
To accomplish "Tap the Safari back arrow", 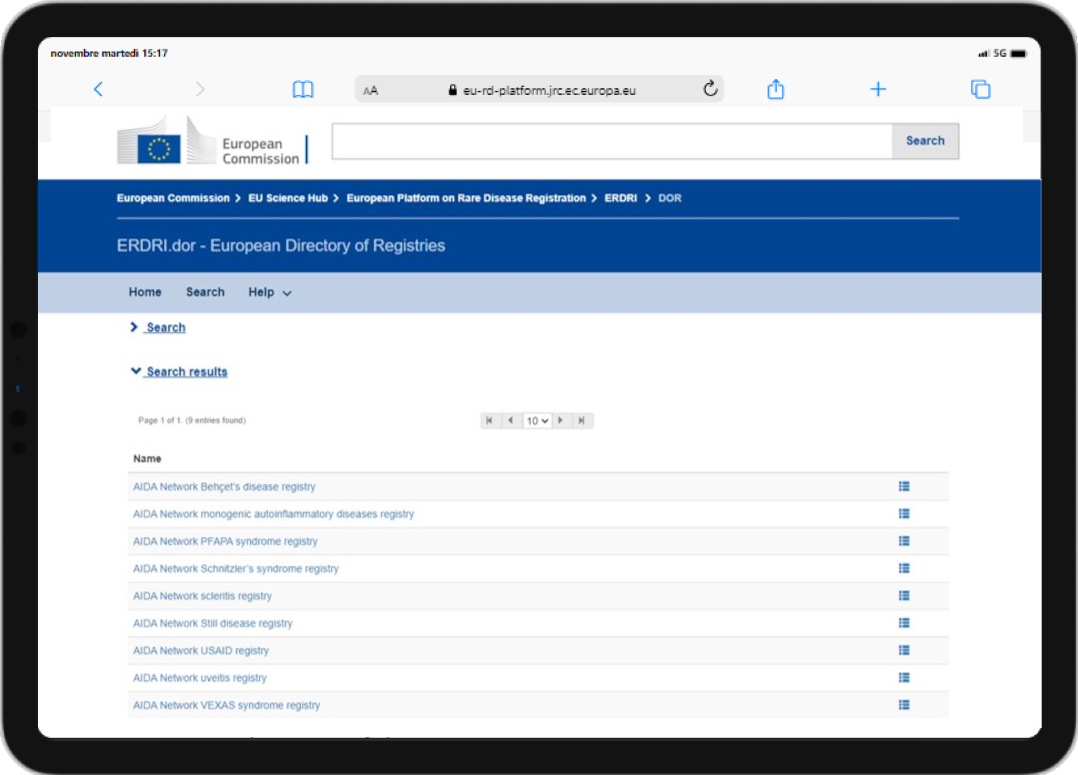I will tap(98, 89).
